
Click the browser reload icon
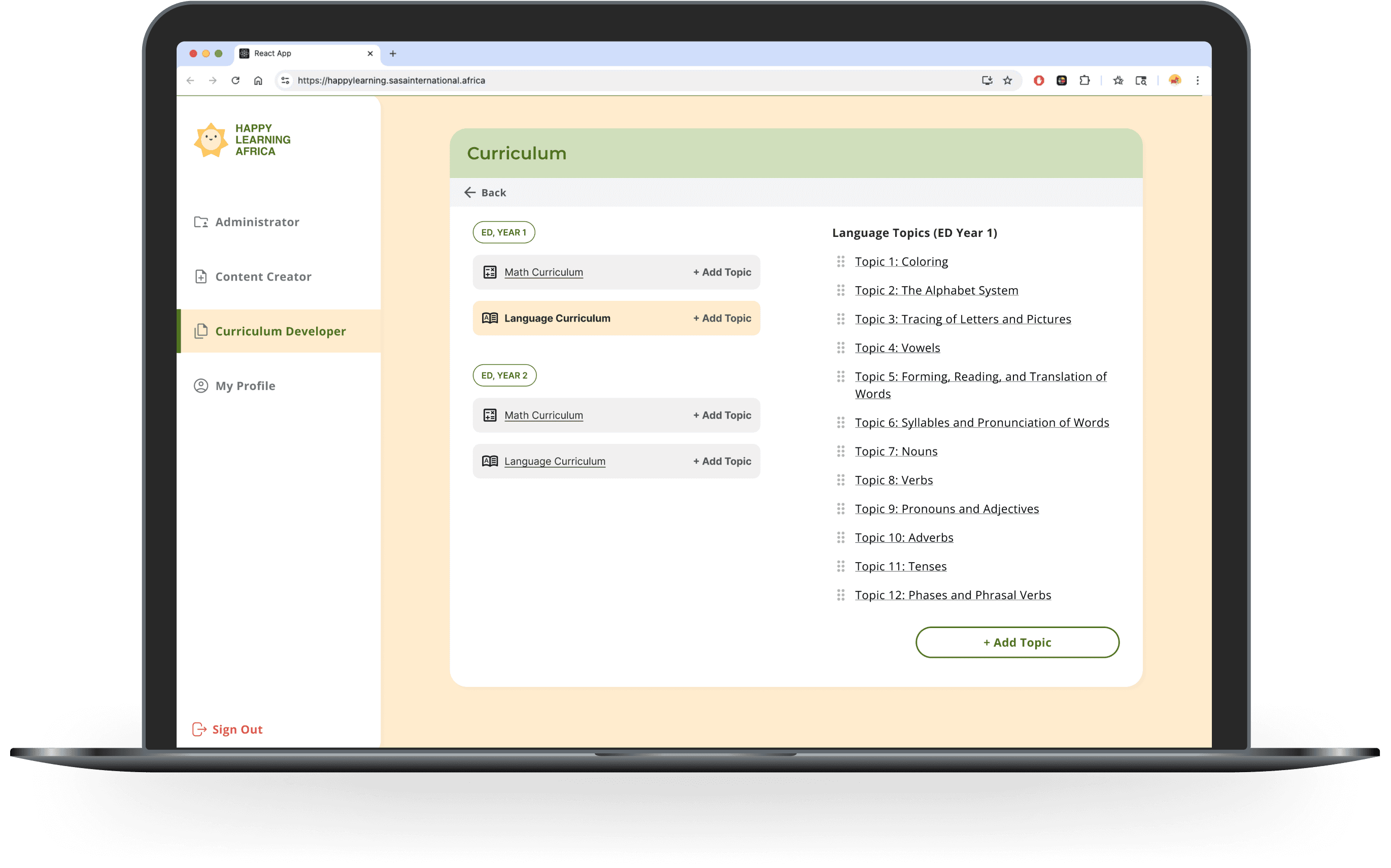[x=235, y=80]
